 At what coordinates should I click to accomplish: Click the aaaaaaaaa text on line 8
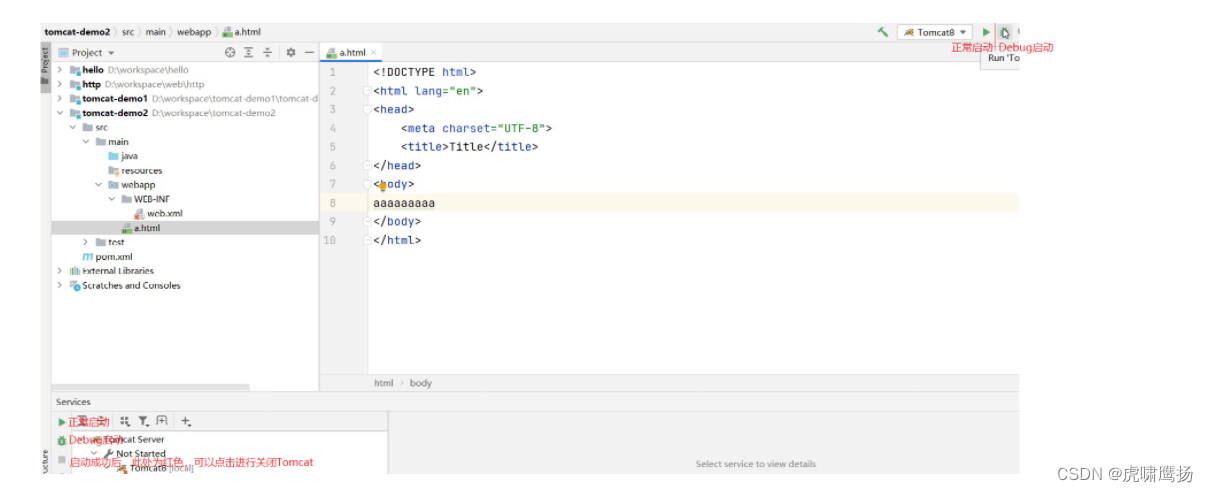coord(404,203)
